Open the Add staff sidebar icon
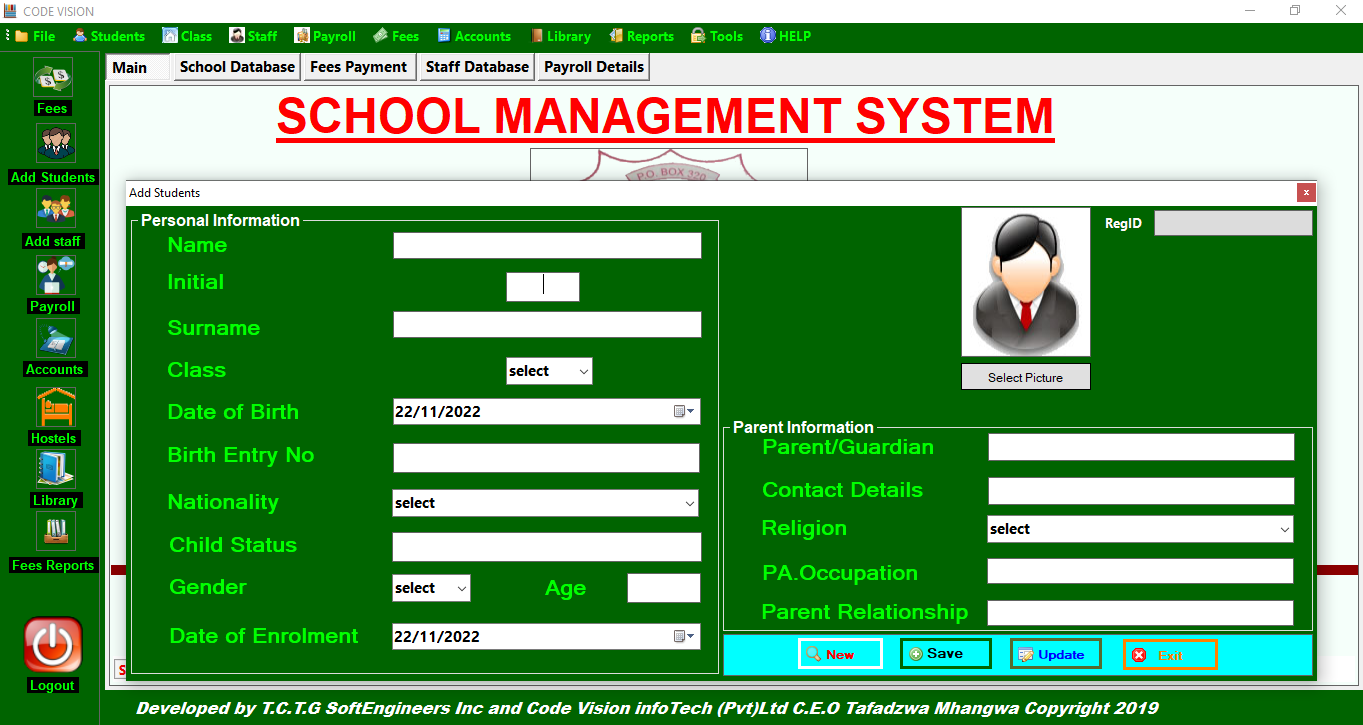 pos(55,208)
